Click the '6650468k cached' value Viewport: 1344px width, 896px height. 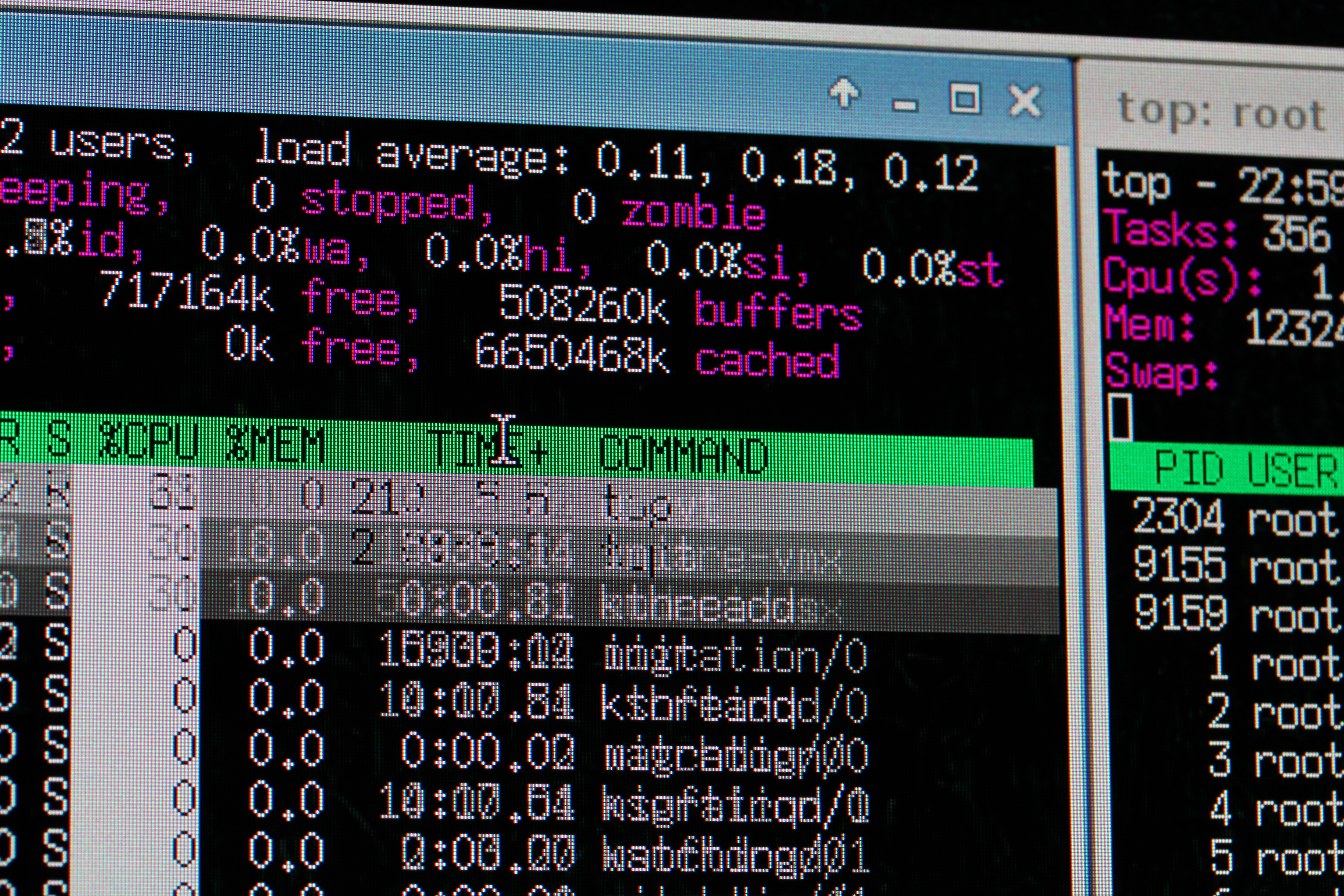click(657, 356)
